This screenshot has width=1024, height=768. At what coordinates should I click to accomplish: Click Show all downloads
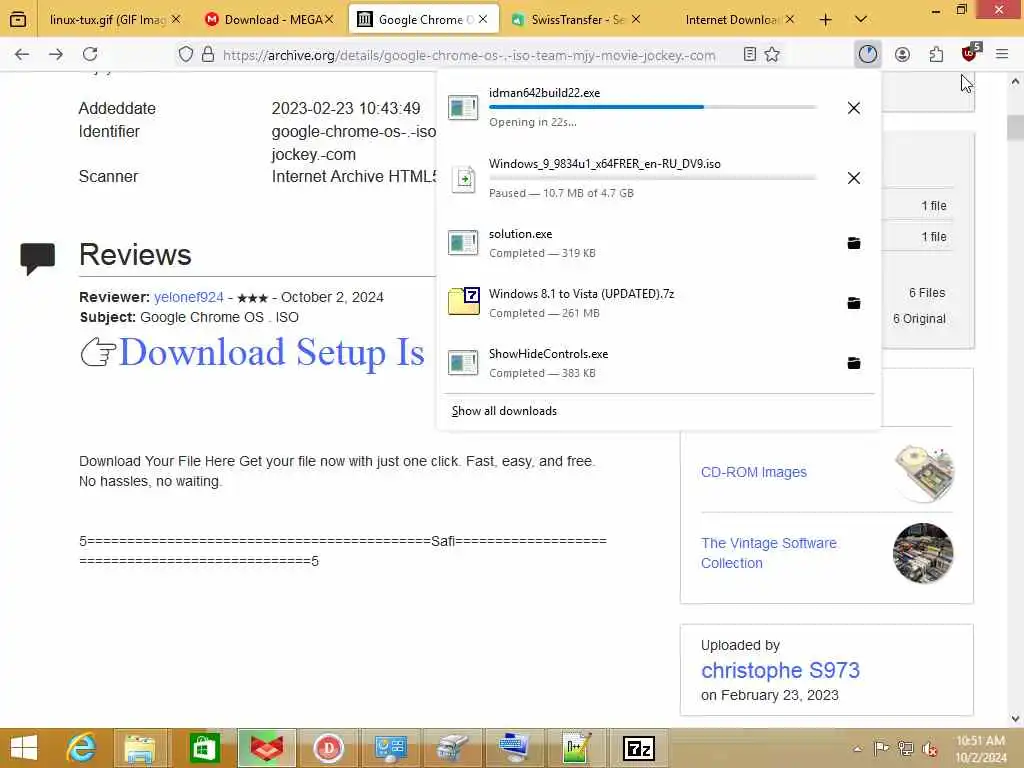(504, 411)
